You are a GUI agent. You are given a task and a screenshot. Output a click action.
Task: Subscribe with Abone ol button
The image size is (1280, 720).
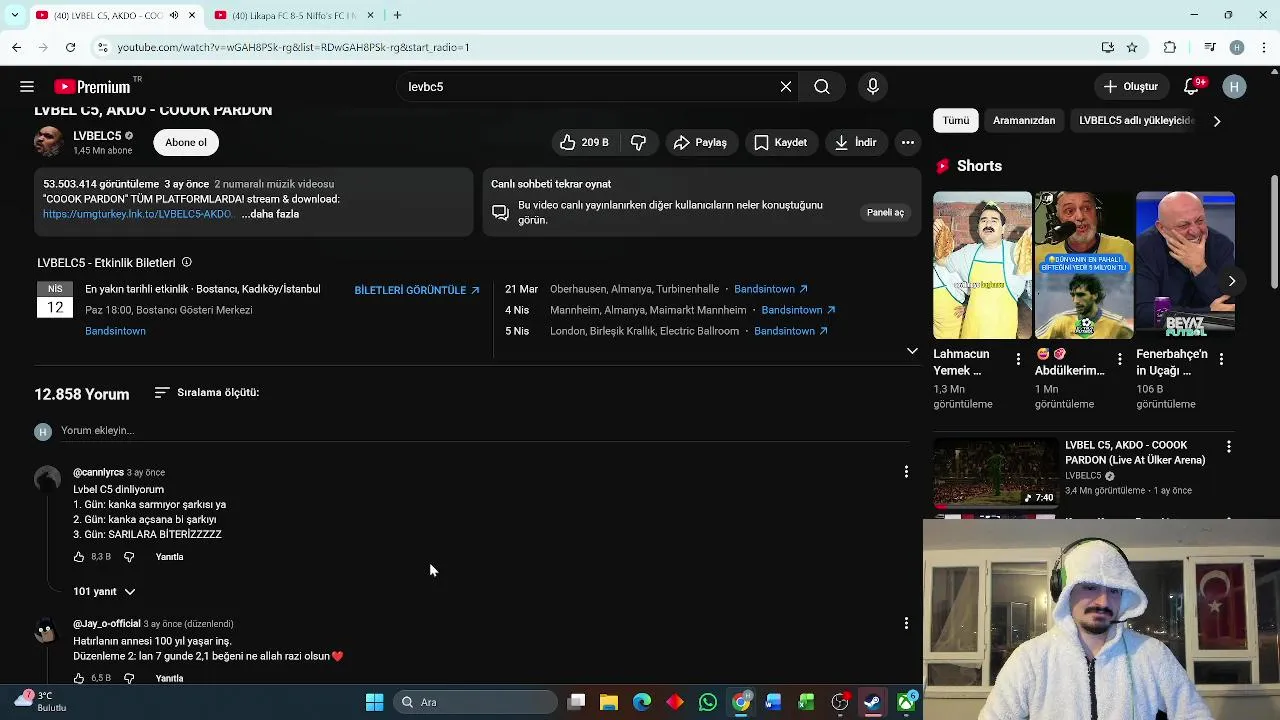[186, 143]
